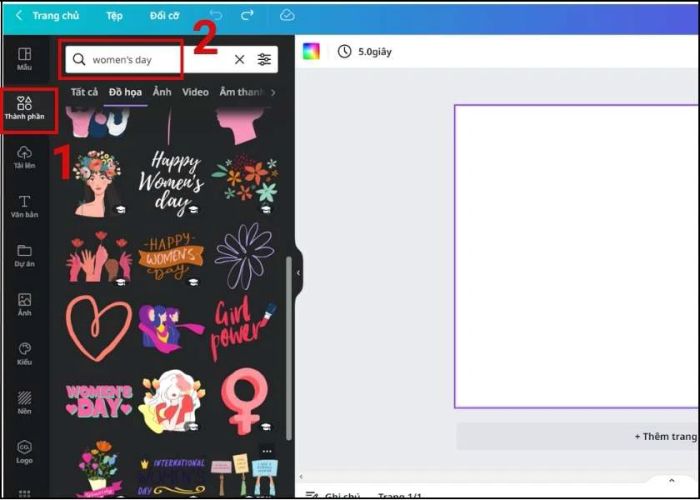Viewport: 700px width, 500px height.
Task: Switch to the Âm thanh tab
Action: pos(242,92)
